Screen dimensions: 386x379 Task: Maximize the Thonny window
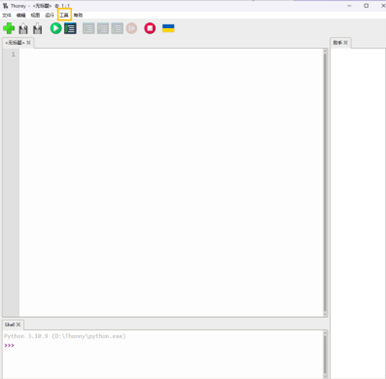click(x=366, y=6)
